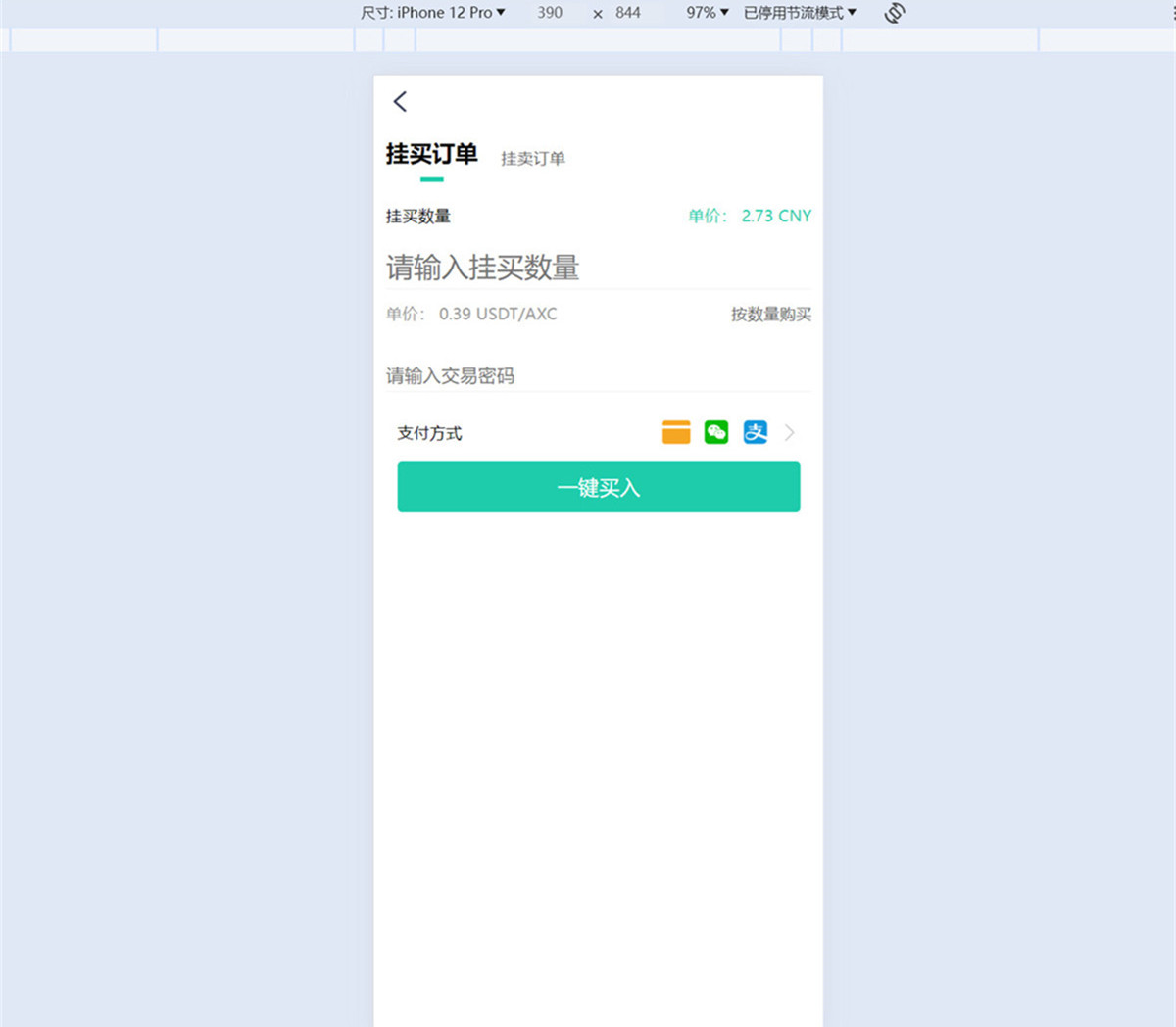Image resolution: width=1176 pixels, height=1027 pixels.
Task: Select the bank card payment icon
Action: tap(675, 432)
